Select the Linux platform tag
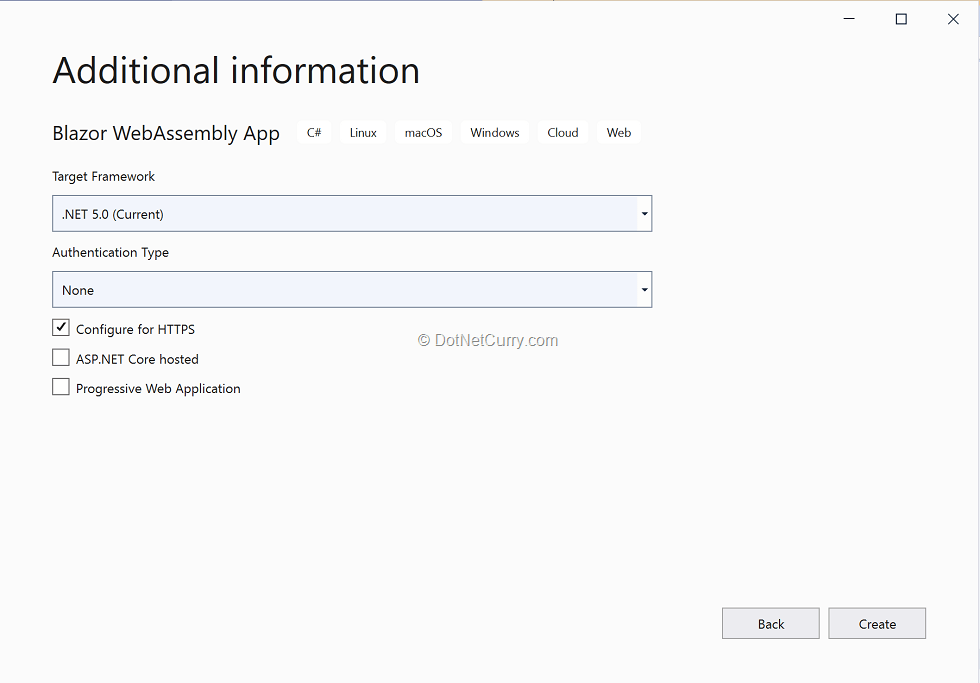Image resolution: width=980 pixels, height=683 pixels. pyautogui.click(x=363, y=133)
